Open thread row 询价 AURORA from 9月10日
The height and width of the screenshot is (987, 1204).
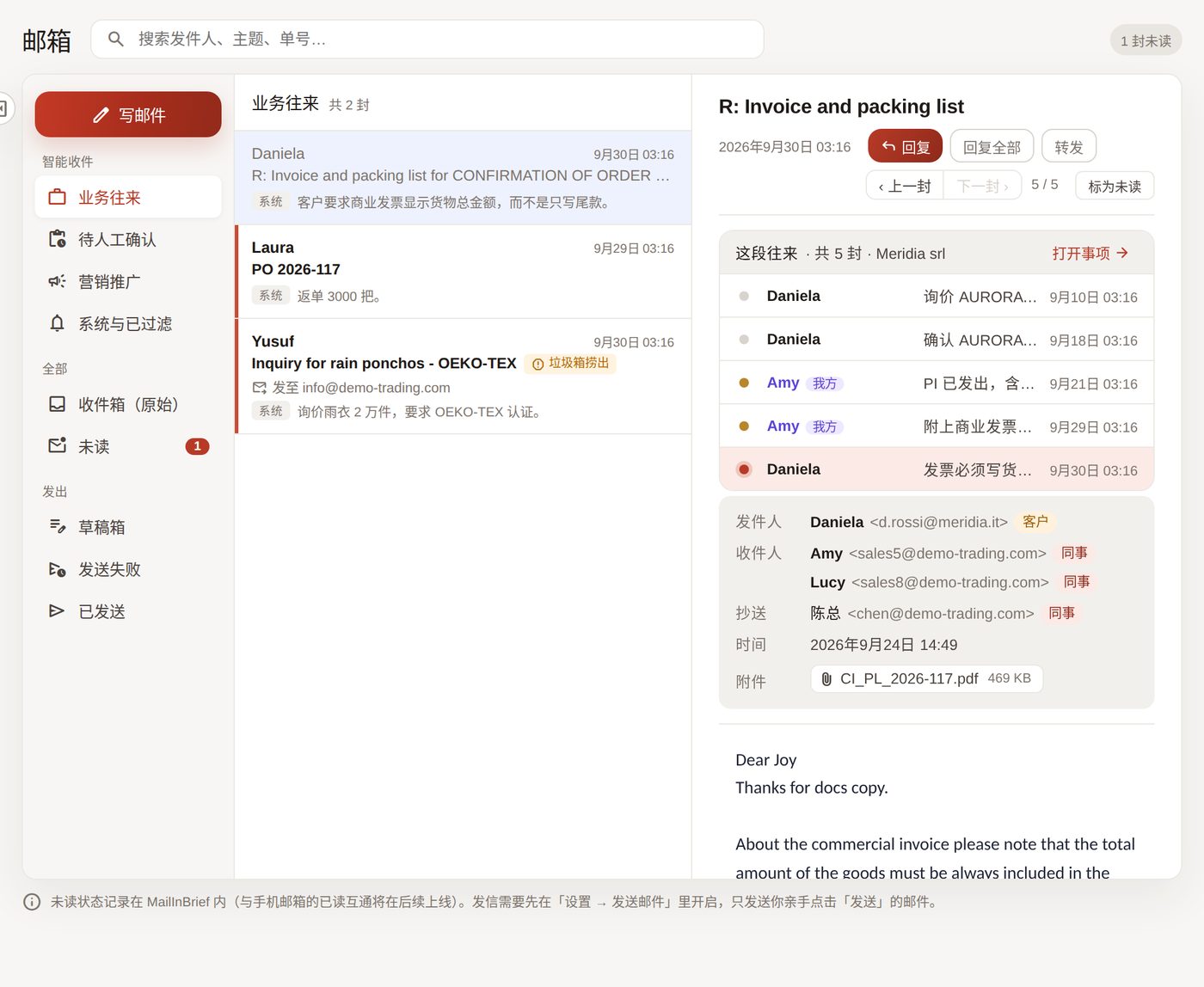click(x=937, y=296)
